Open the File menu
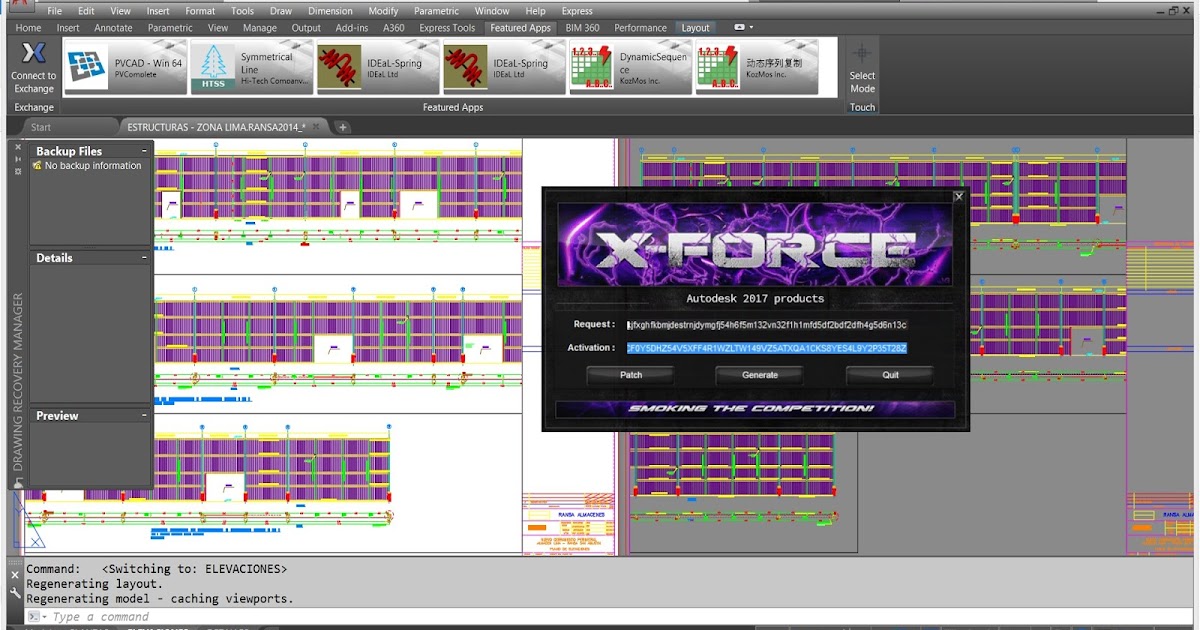The image size is (1200, 630). (55, 11)
